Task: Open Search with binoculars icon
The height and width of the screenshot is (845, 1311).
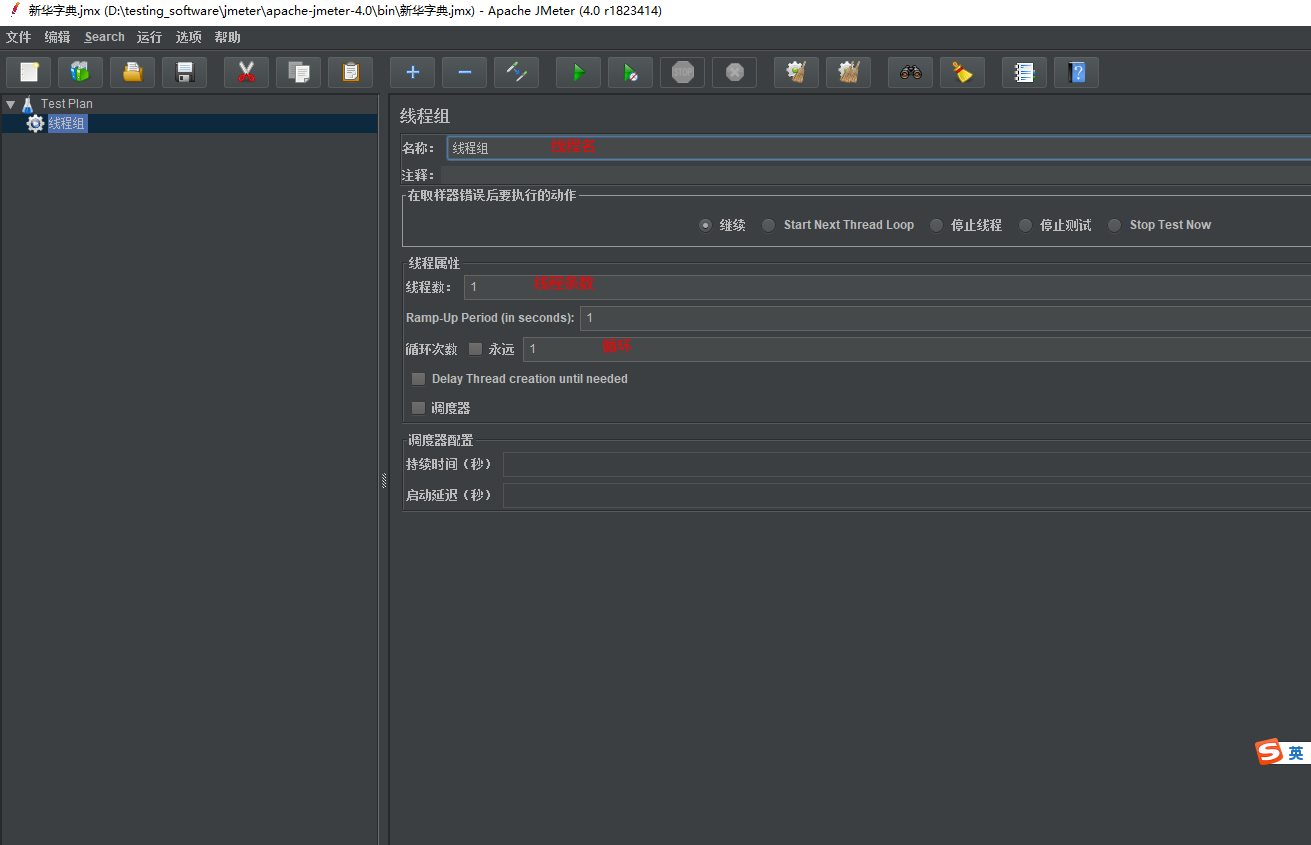Action: 911,72
